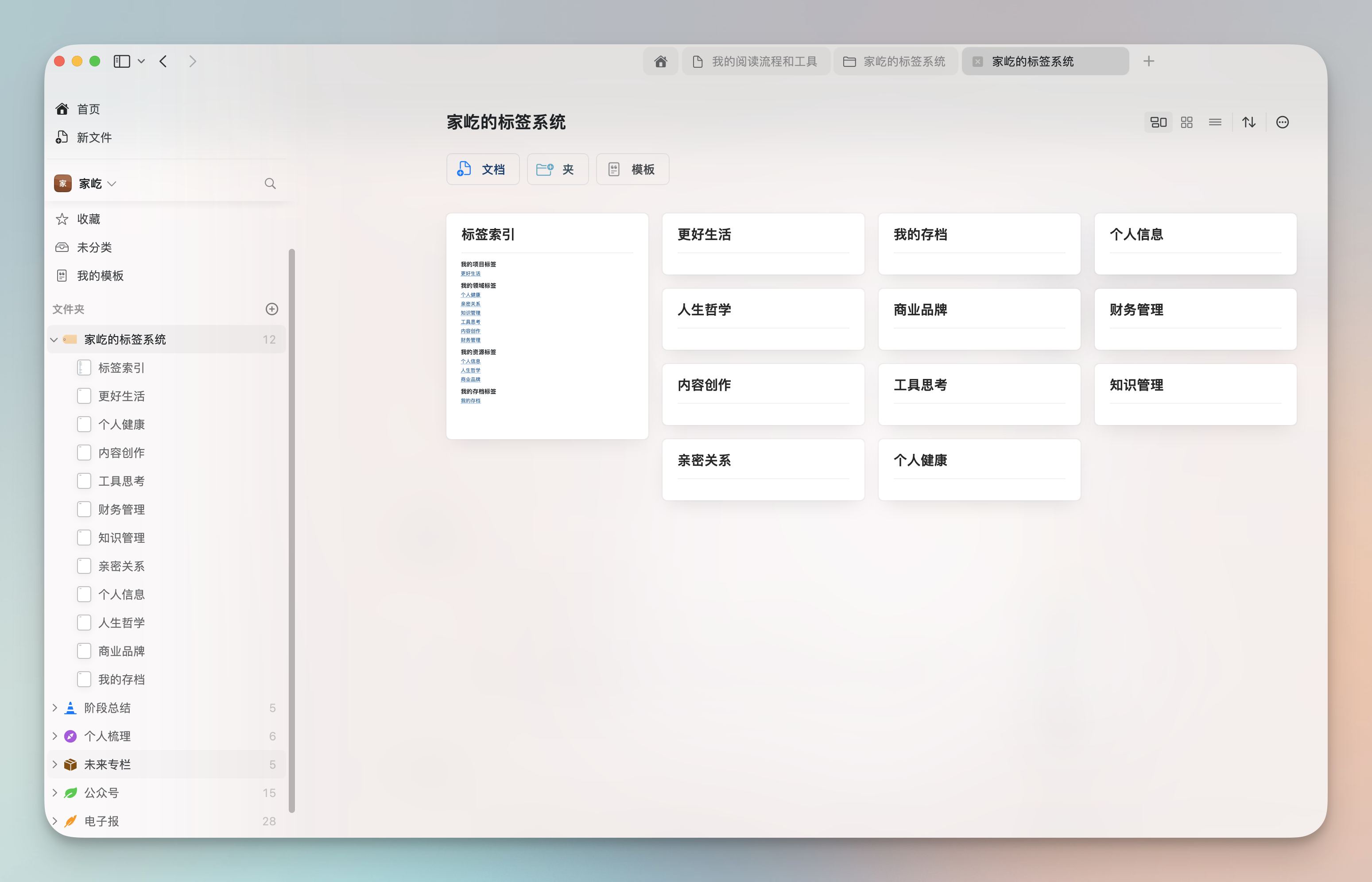Viewport: 1372px width, 882px height.
Task: Click the sidebar search magnifier icon
Action: (270, 183)
